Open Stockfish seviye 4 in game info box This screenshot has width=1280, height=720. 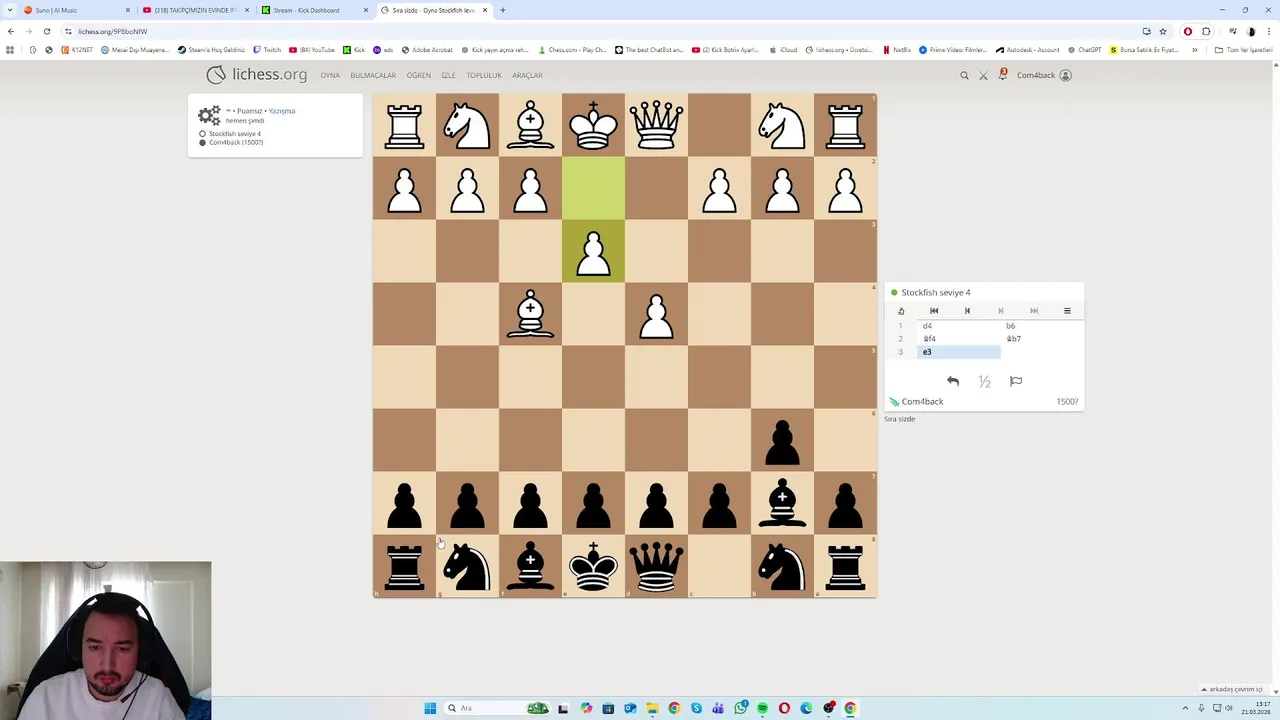click(235, 134)
